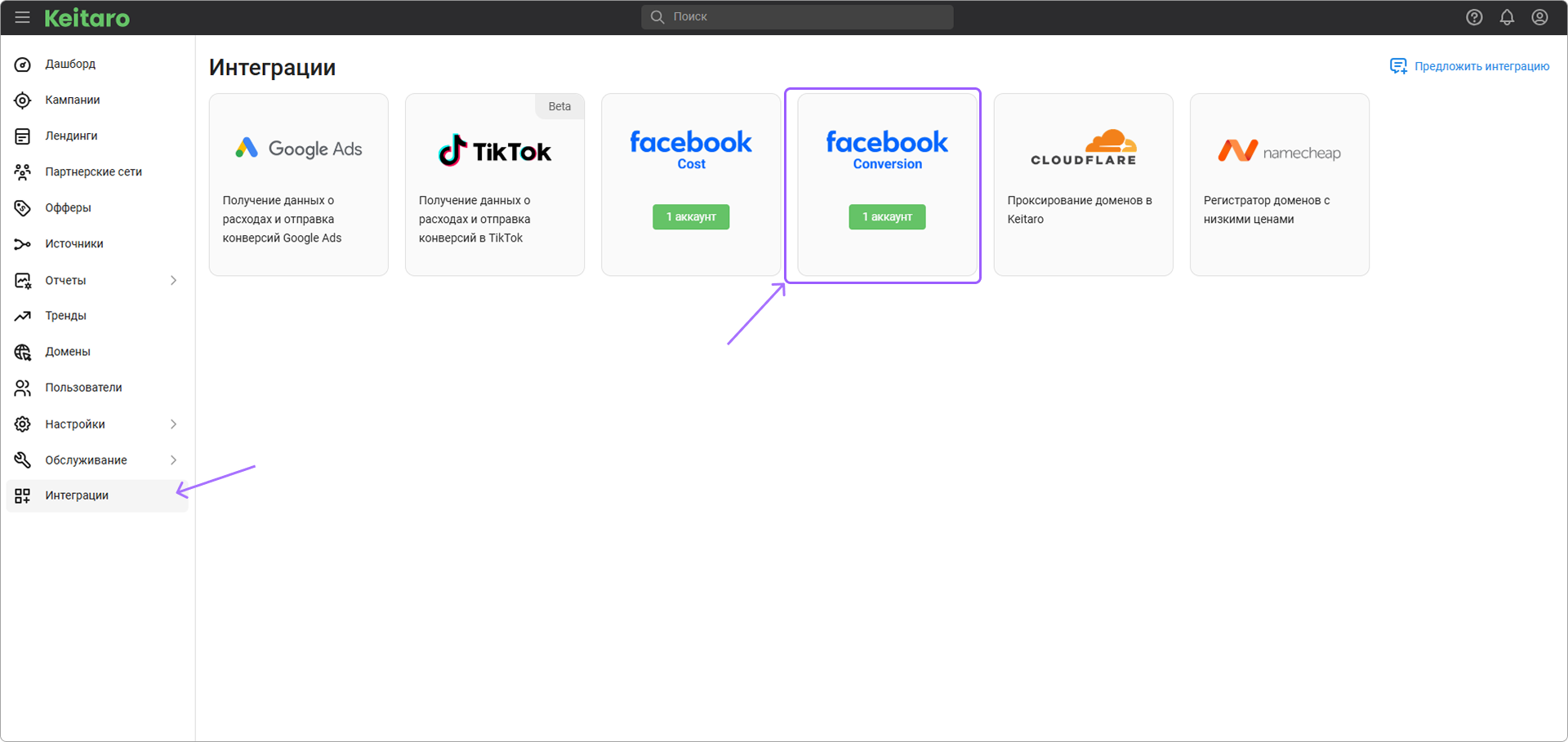Open the user profile icon
The height and width of the screenshot is (742, 1568).
[x=1539, y=17]
